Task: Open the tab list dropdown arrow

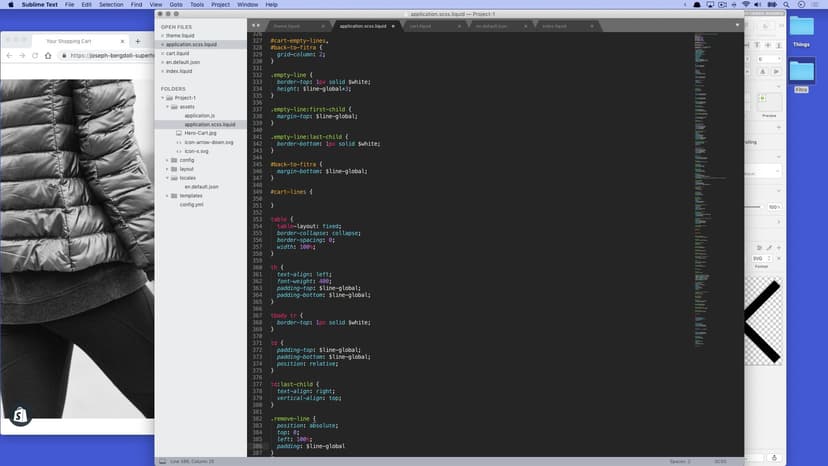Action: tap(736, 25)
